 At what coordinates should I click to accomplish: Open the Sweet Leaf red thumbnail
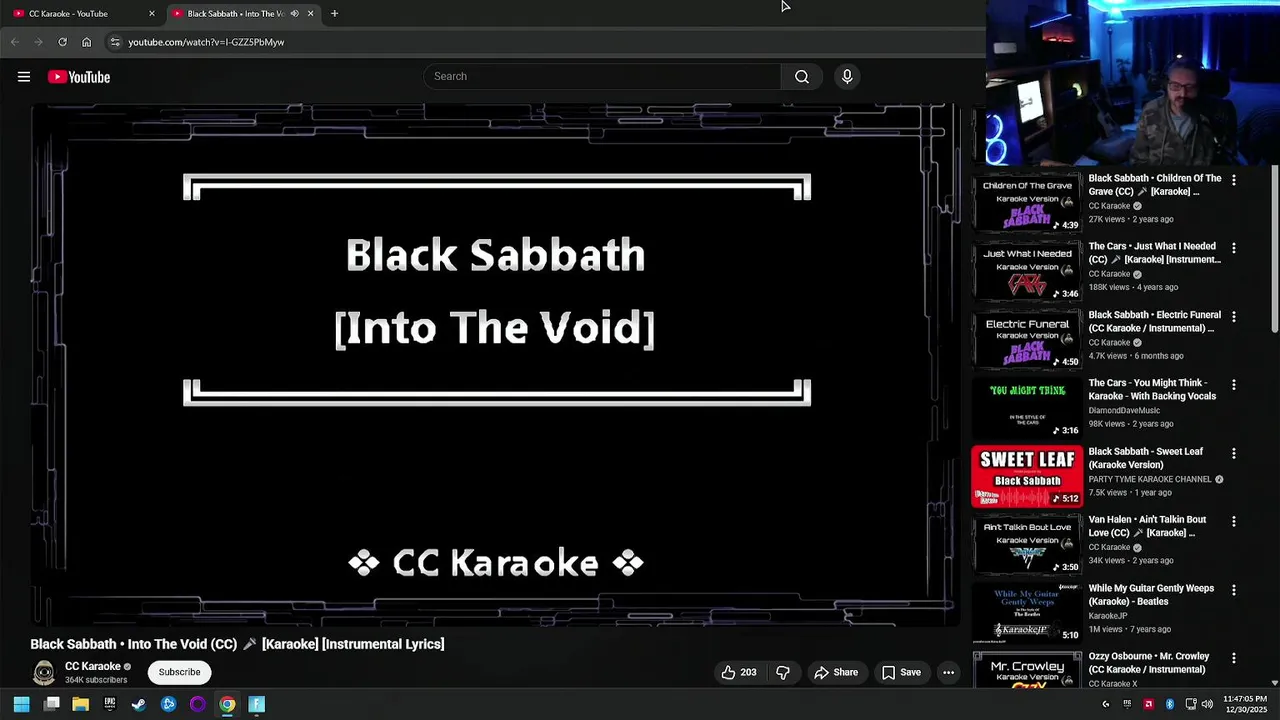[1027, 476]
